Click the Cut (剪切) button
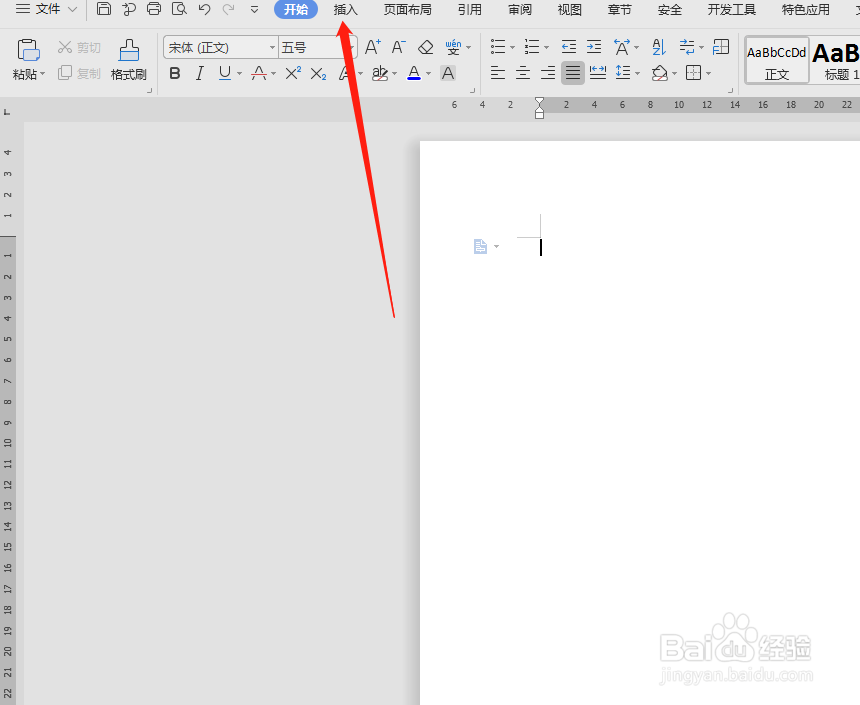The width and height of the screenshot is (860, 705). pos(80,48)
